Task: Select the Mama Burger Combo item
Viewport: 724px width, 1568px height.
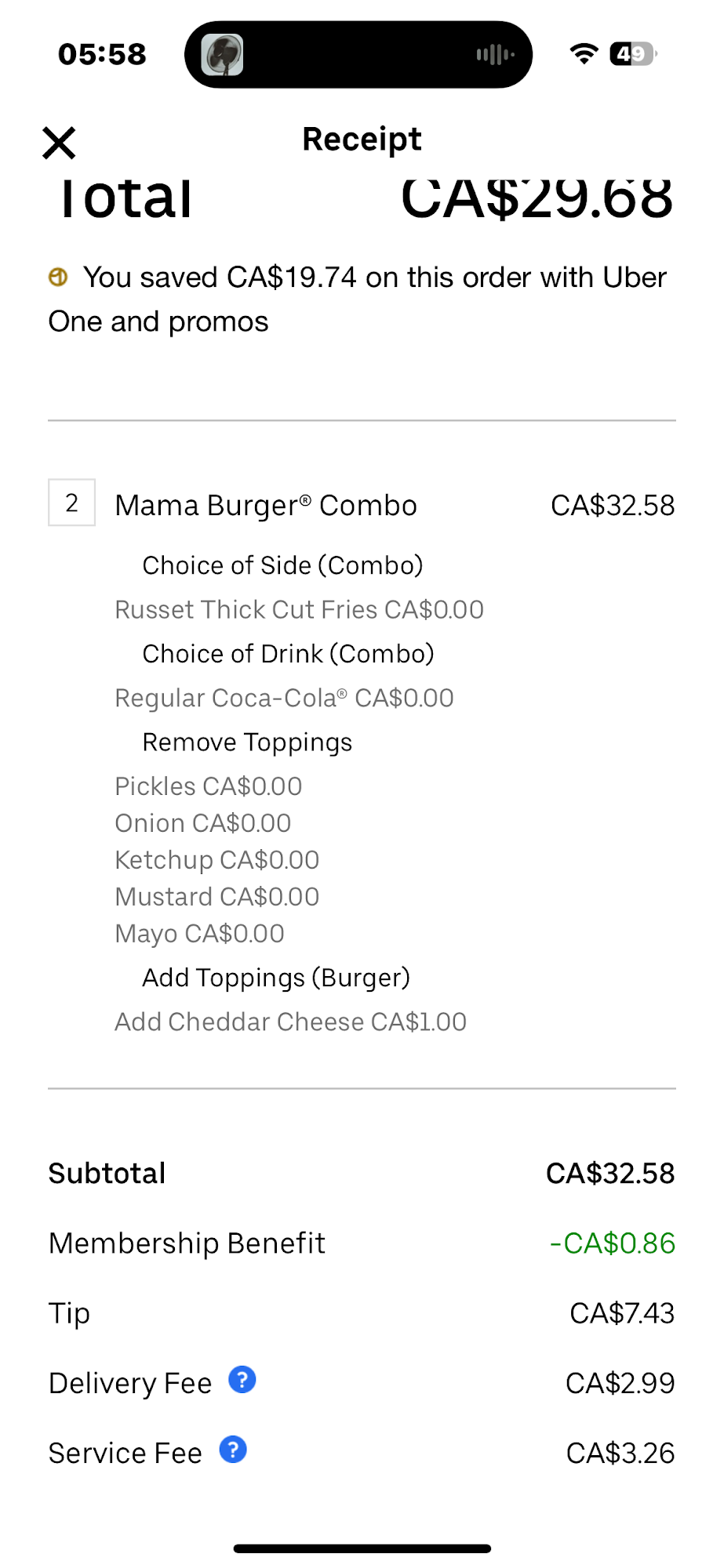Action: pos(266,506)
